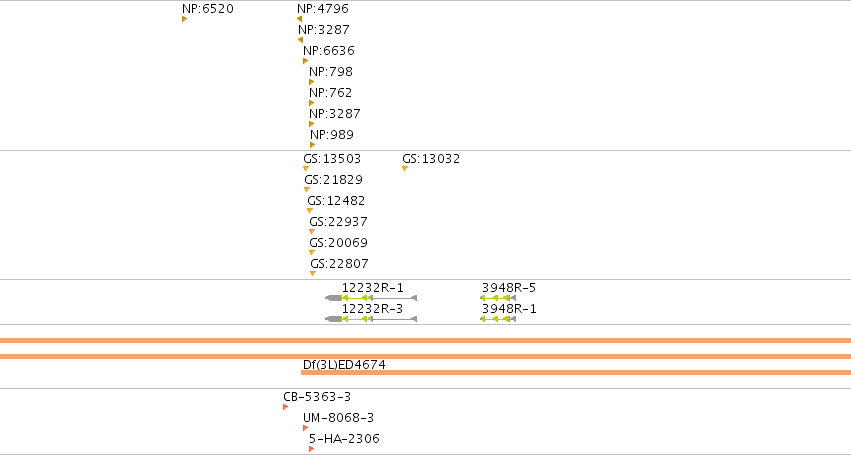Click the insertion marker under GS:20069
This screenshot has height=455, width=851.
312,253
